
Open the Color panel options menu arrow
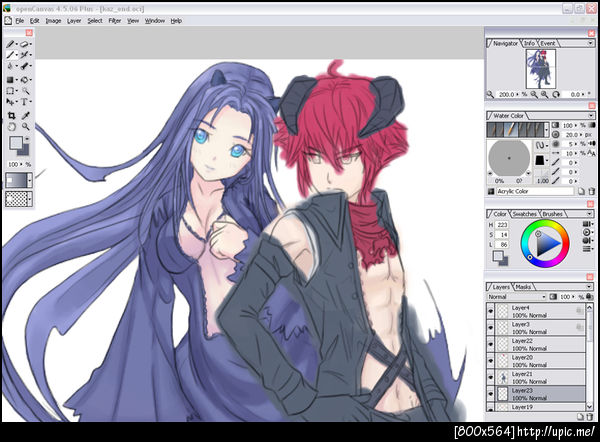590,214
